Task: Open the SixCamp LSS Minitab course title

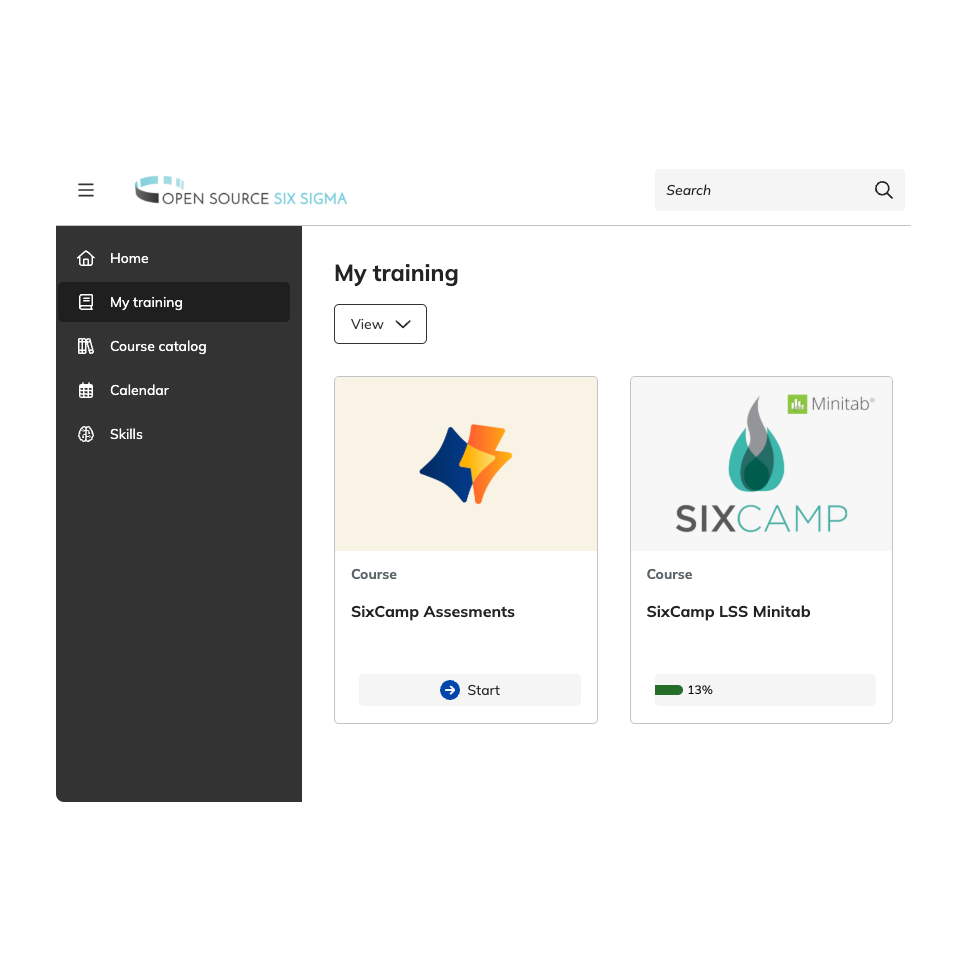Action: click(x=728, y=612)
